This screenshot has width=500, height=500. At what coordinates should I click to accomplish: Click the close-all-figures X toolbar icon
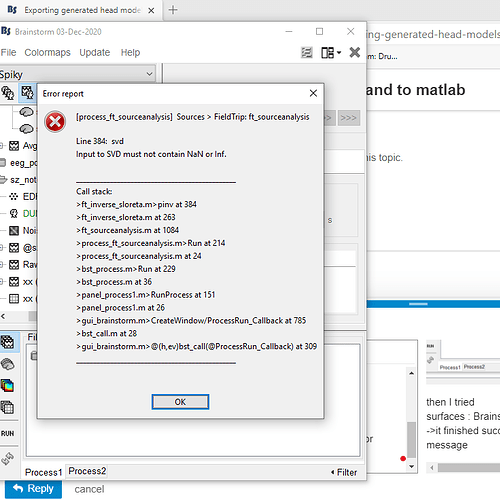click(x=355, y=52)
